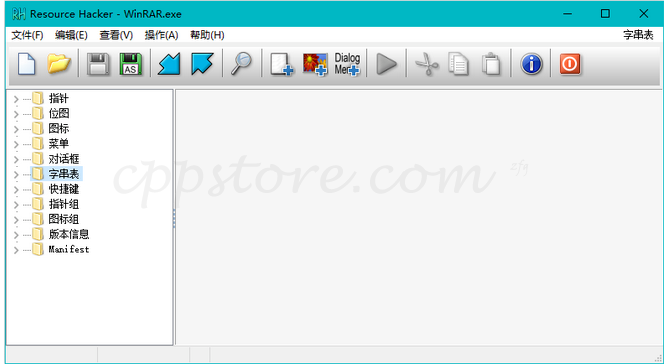Screen dimensions: 665x364
Task: Click the Paste clipboard icon
Action: (491, 64)
